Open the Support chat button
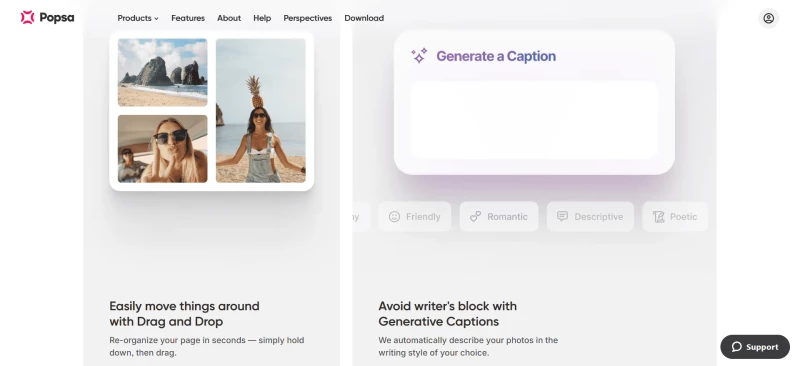Screen dimensions: 800x366 coord(755,347)
